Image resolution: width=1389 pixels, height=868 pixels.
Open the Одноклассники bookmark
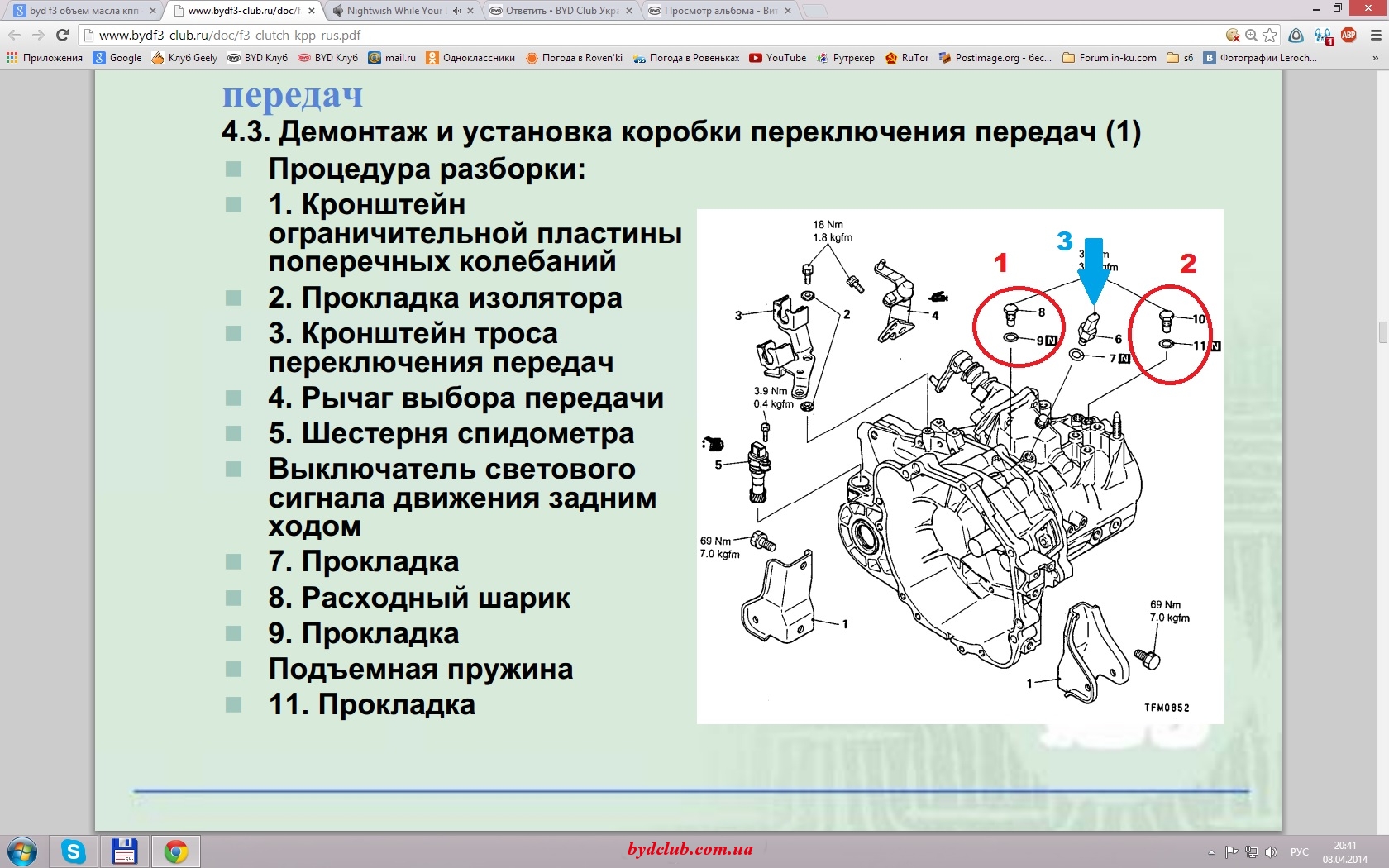coord(470,58)
